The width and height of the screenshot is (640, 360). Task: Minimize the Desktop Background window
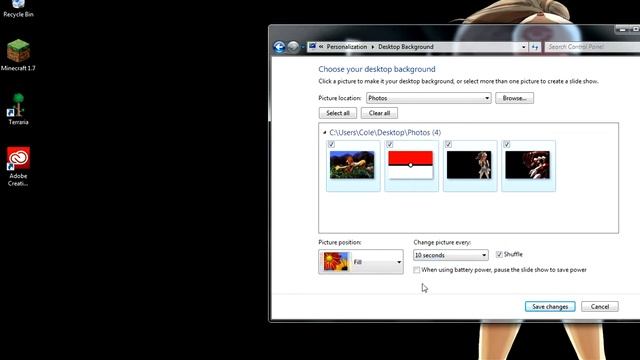pos(622,29)
